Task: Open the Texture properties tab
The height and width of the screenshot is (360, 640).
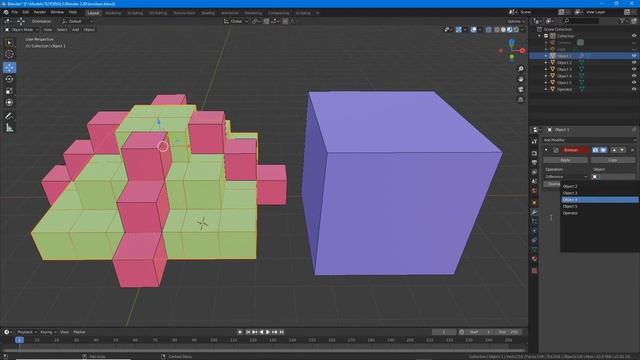Action: (x=534, y=271)
